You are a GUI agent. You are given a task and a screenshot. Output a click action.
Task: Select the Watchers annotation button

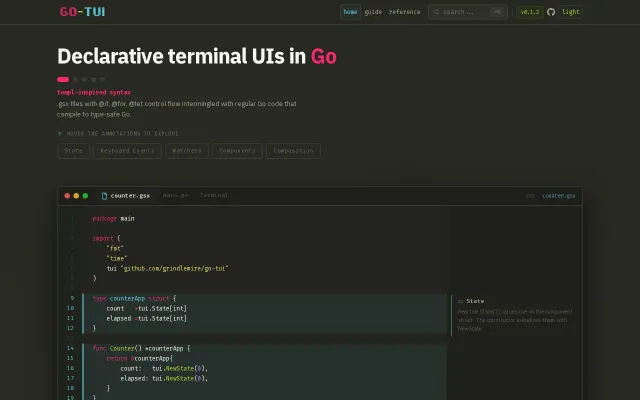point(187,151)
